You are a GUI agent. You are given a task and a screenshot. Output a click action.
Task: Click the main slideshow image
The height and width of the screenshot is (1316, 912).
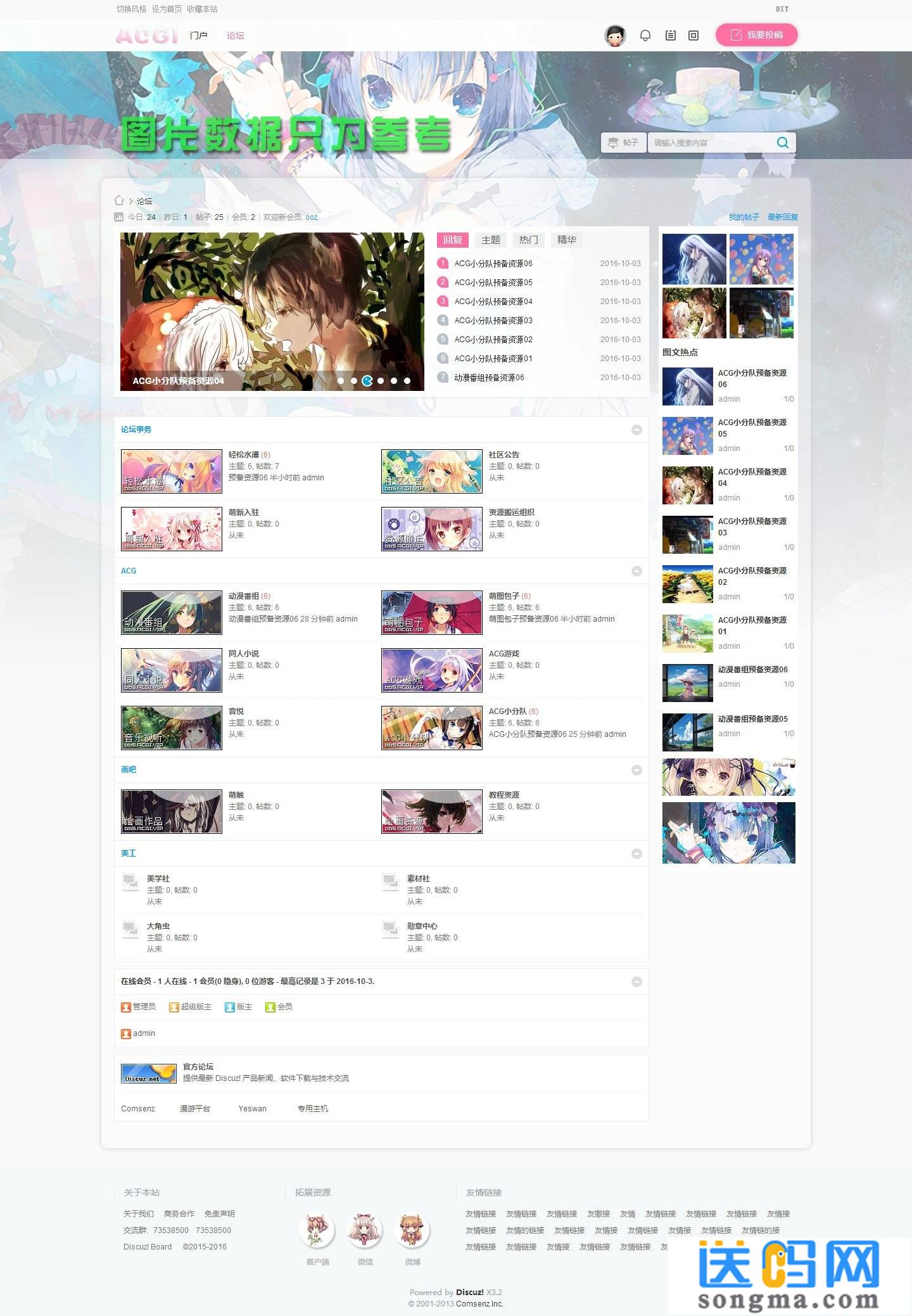pos(272,311)
